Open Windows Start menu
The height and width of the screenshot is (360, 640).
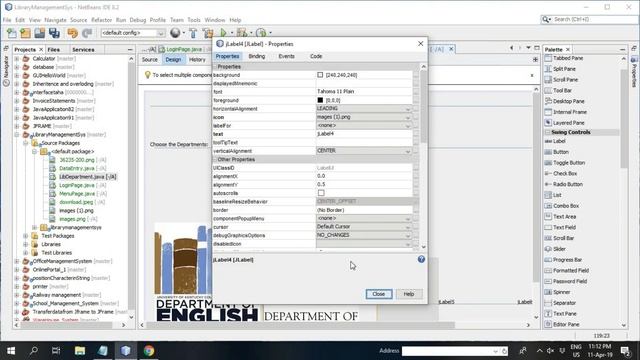11,351
